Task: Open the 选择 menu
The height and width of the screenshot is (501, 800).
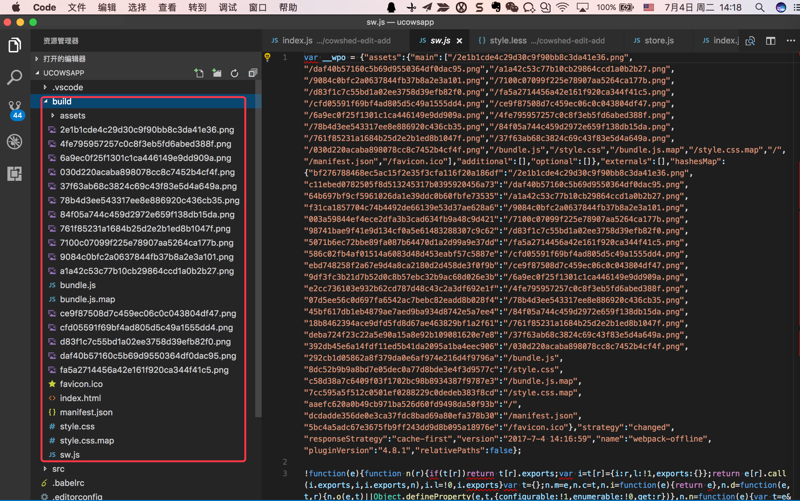Action: point(137,7)
